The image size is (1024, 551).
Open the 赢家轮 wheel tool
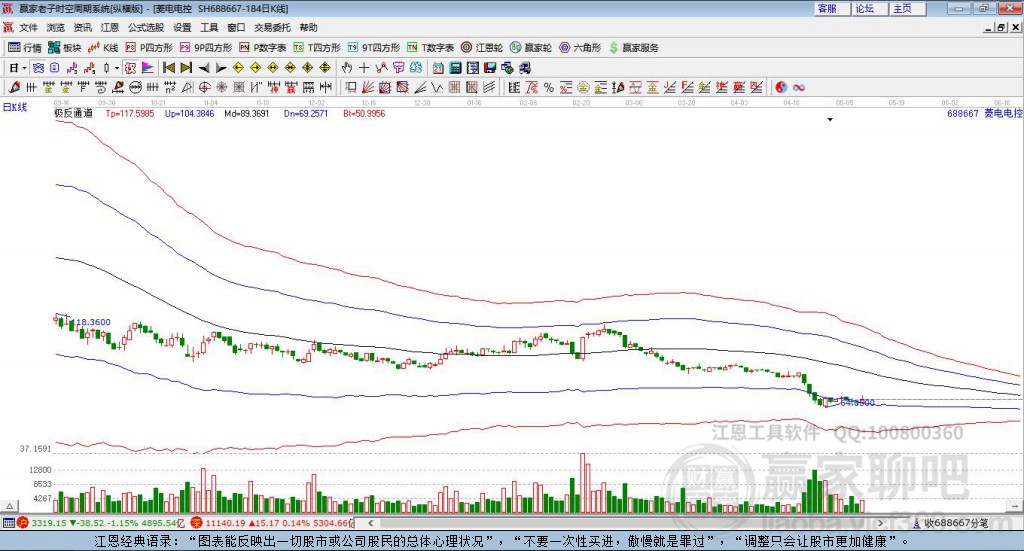click(531, 48)
